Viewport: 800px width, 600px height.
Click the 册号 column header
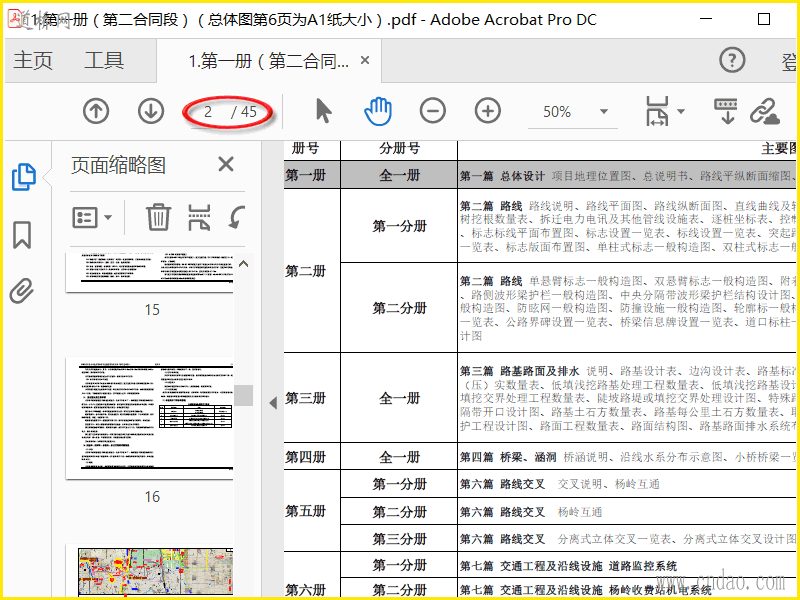tap(305, 148)
